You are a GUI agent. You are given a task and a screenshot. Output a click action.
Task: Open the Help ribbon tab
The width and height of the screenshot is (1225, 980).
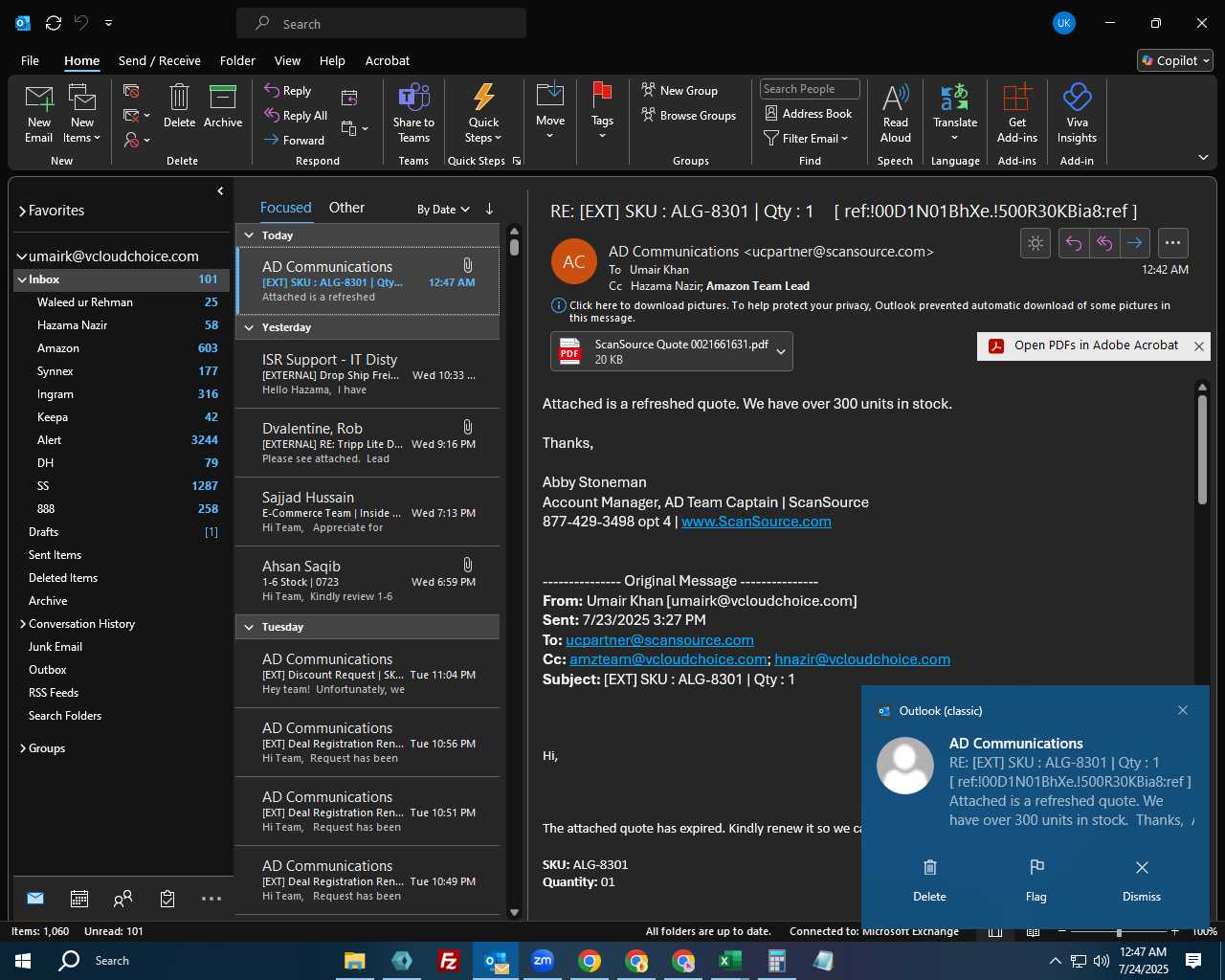point(332,60)
